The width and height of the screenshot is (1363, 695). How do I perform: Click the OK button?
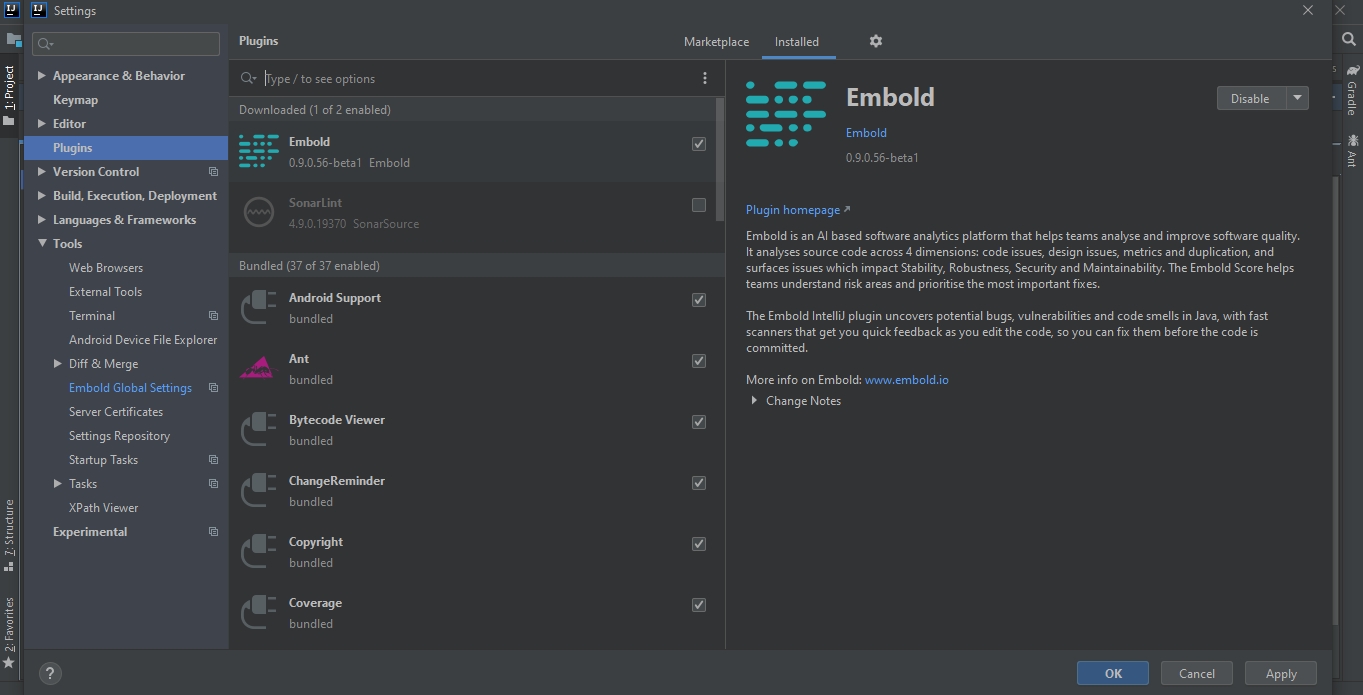pyautogui.click(x=1113, y=673)
